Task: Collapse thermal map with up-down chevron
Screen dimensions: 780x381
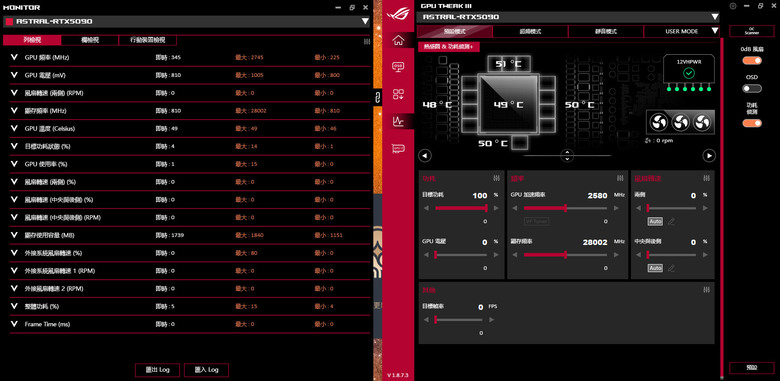Action: [567, 155]
